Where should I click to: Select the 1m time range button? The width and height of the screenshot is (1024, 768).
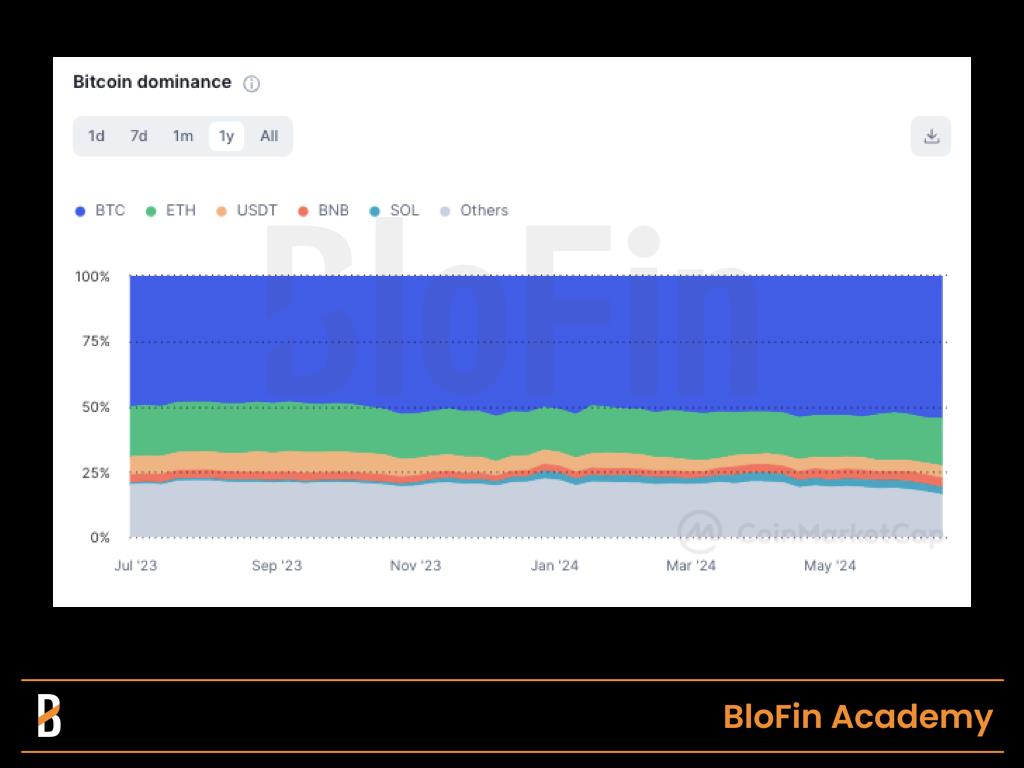(x=183, y=136)
